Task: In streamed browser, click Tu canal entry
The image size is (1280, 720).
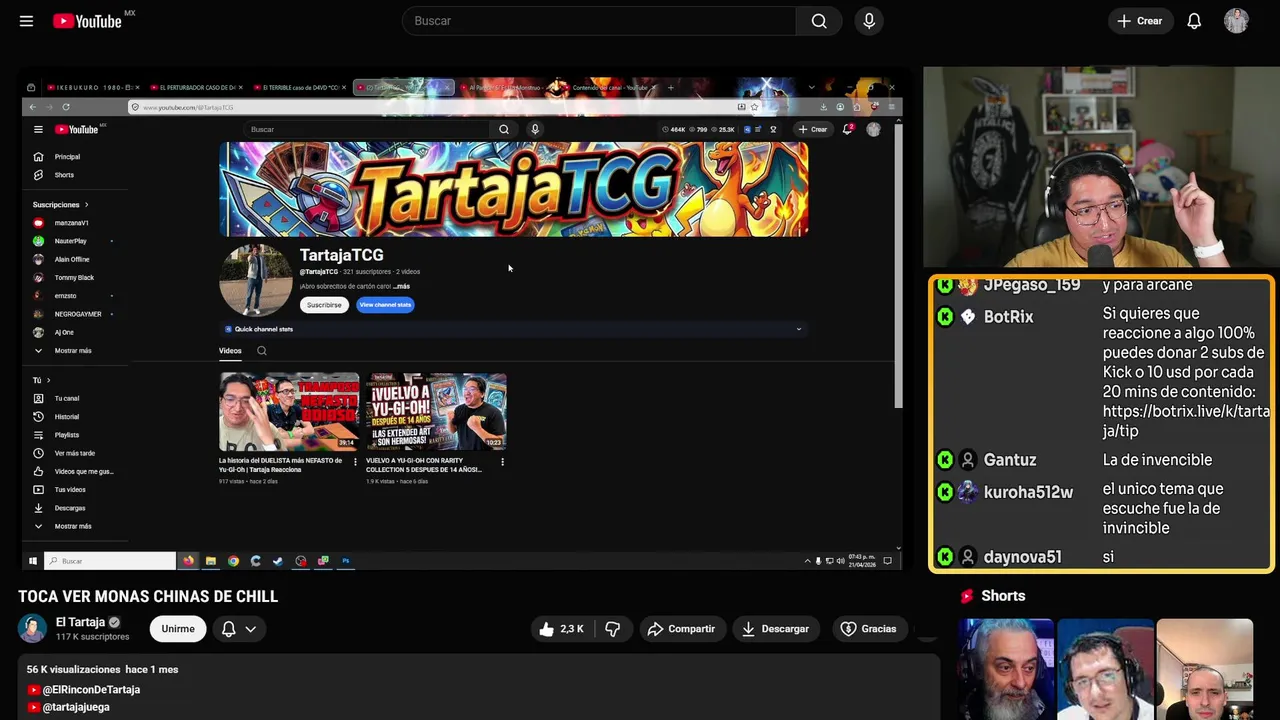Action: 66,398
